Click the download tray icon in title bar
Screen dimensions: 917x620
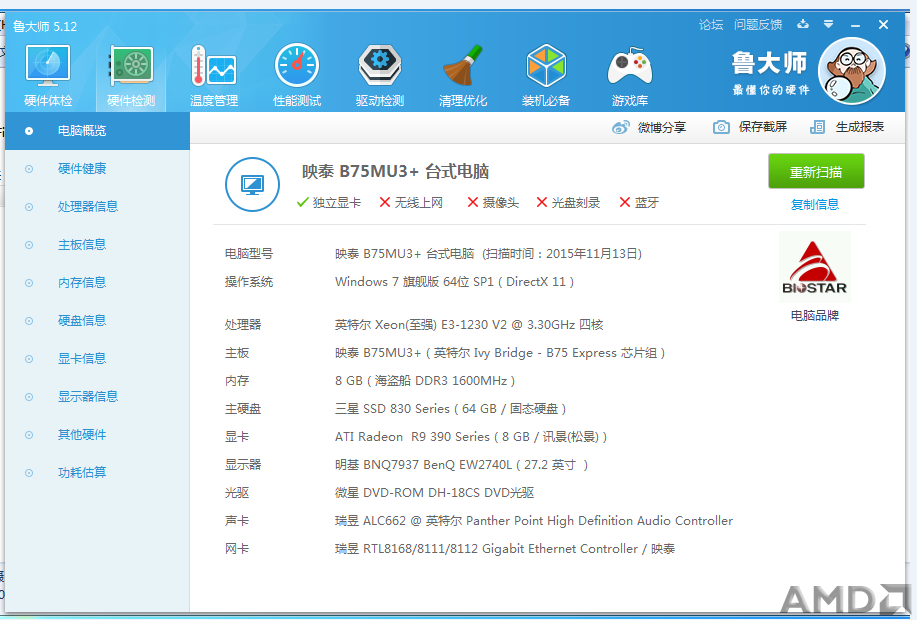click(803, 24)
